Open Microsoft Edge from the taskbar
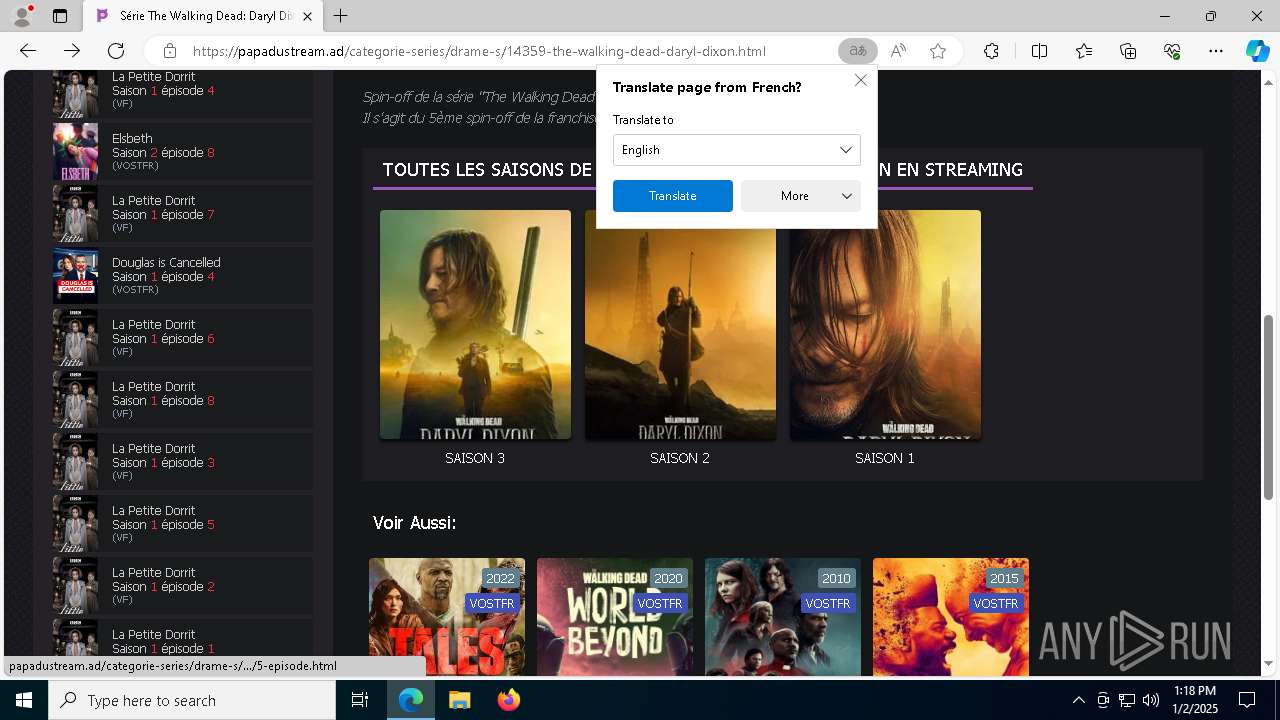 (x=411, y=700)
